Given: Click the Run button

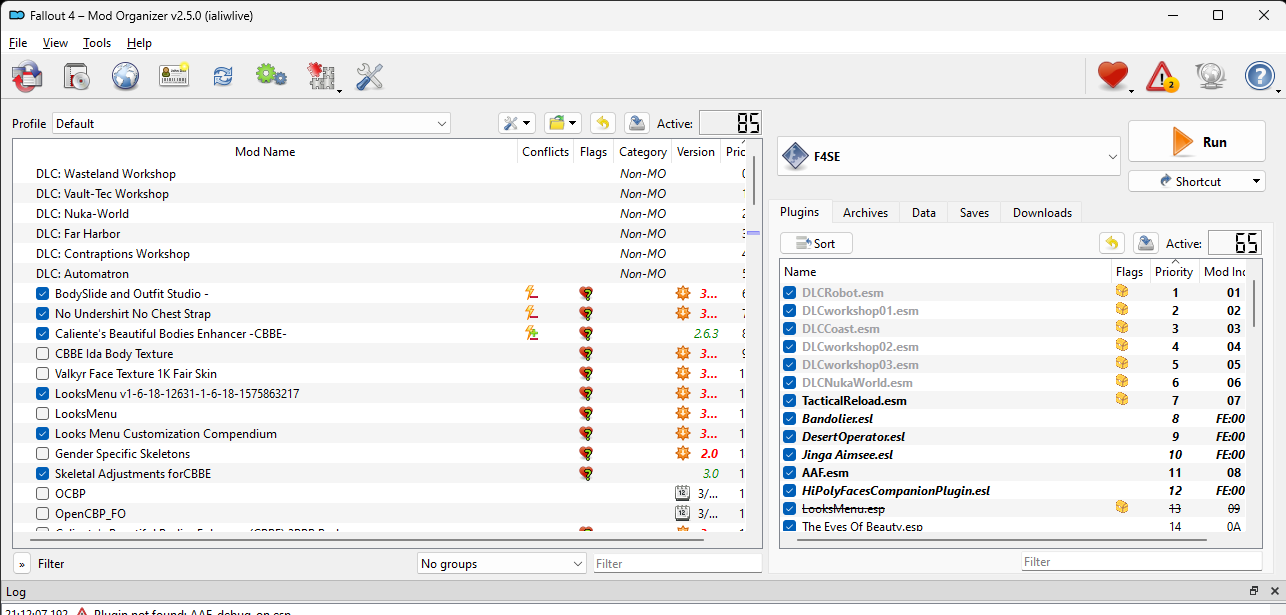Looking at the screenshot, I should (1196, 141).
